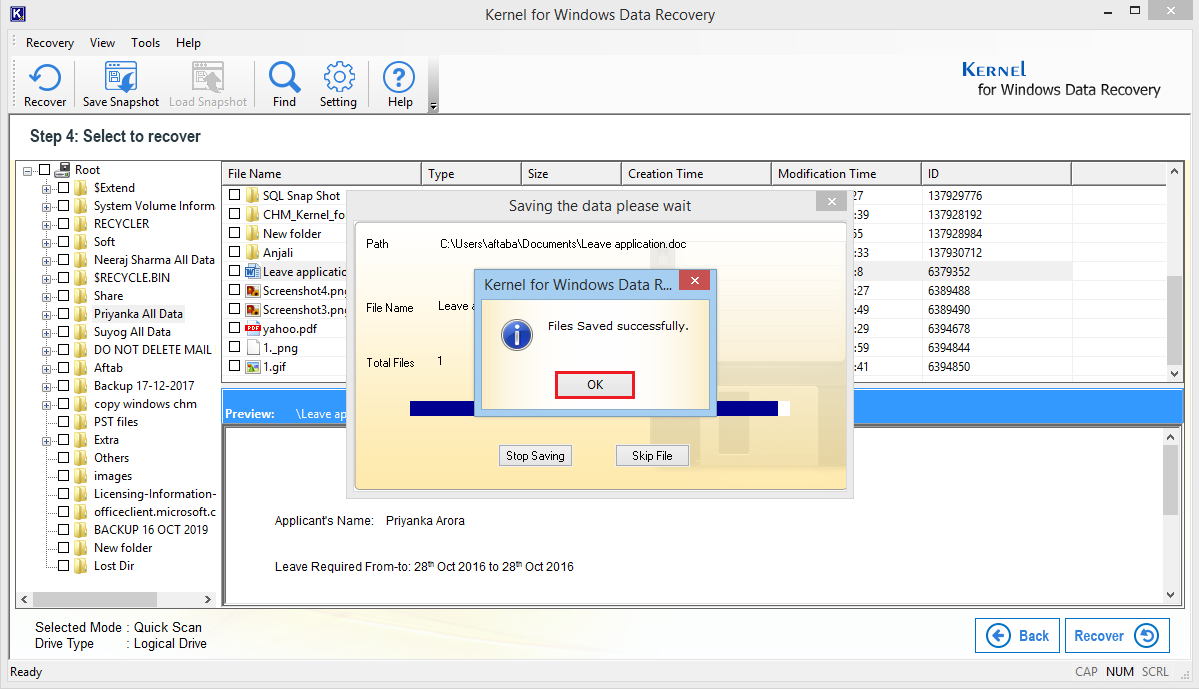Click the Help question mark icon
Image resolution: width=1199 pixels, height=689 pixels.
pyautogui.click(x=399, y=77)
